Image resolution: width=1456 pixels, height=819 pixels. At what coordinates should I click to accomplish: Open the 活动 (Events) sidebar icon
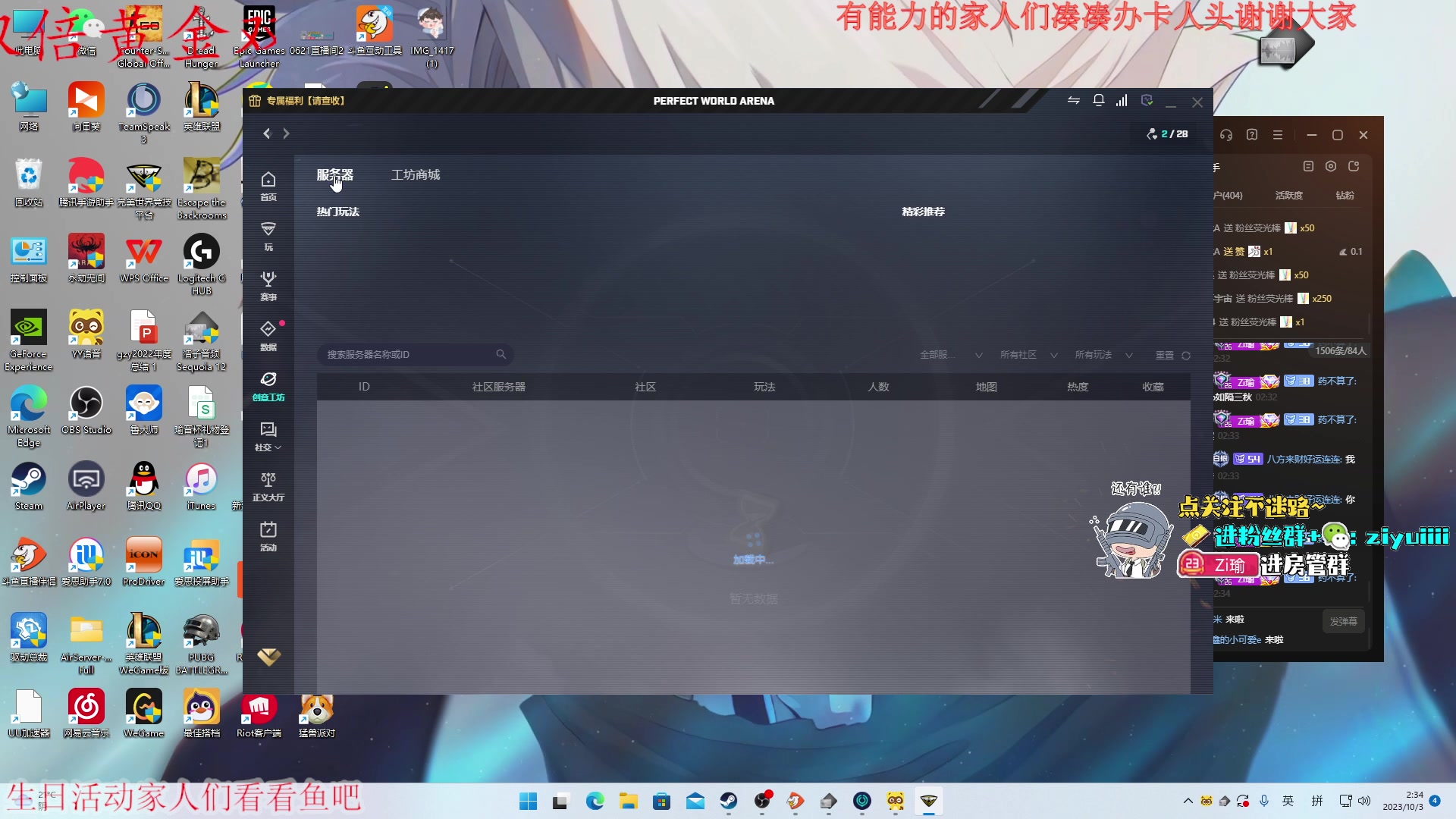268,535
